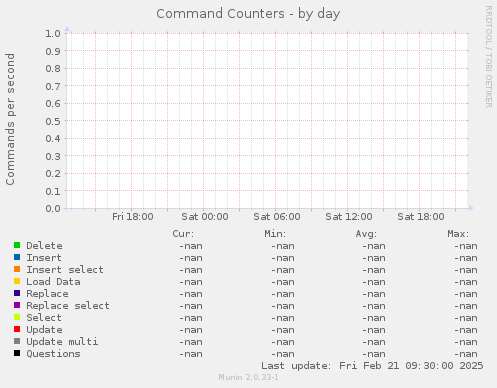The height and width of the screenshot is (388, 497).
Task: Click the '1.0' y-axis value
Action: pos(53,33)
